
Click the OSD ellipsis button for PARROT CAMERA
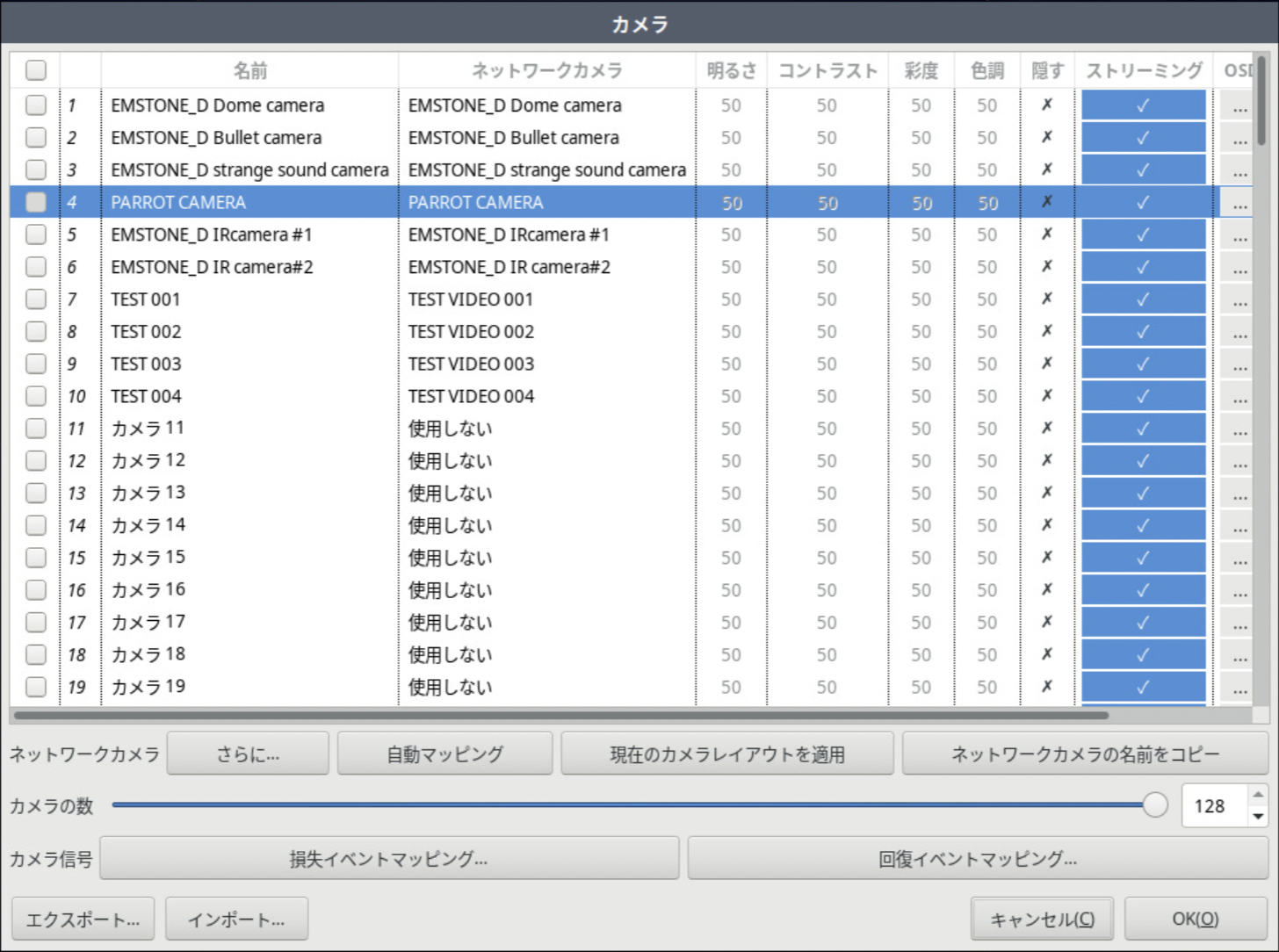click(1239, 203)
